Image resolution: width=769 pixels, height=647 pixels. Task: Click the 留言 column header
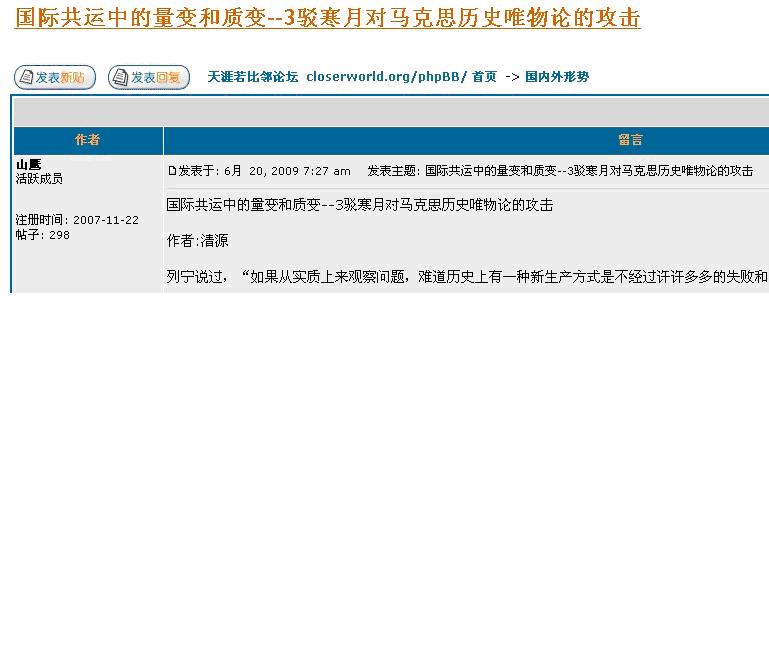630,140
